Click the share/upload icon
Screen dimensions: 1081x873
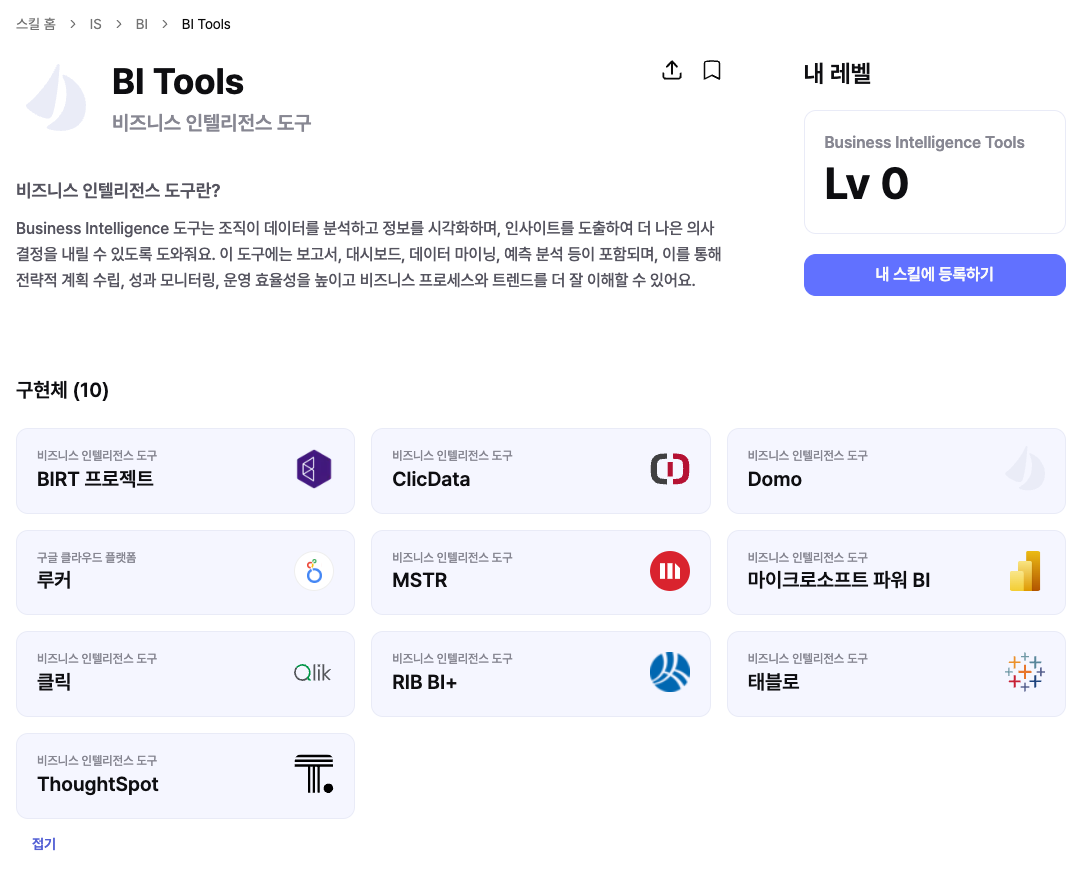point(672,70)
